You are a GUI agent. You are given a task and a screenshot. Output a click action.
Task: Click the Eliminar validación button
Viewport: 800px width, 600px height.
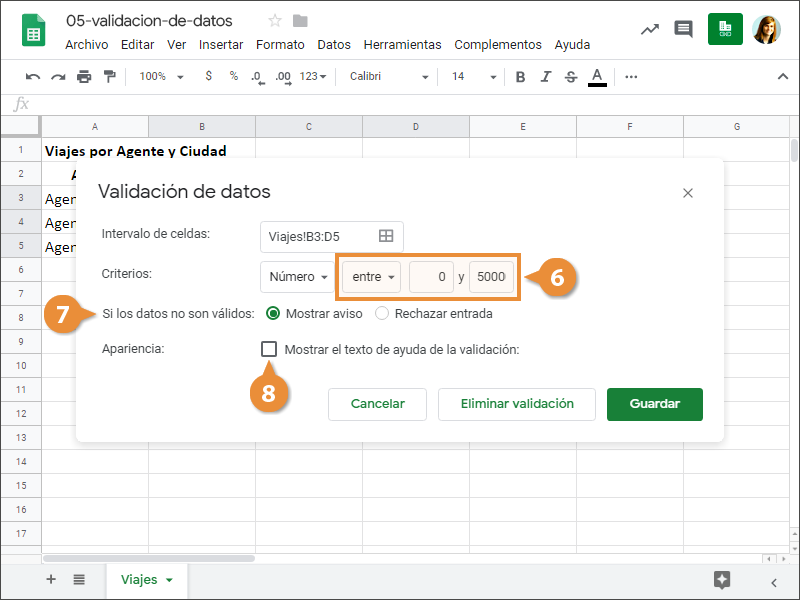(517, 404)
